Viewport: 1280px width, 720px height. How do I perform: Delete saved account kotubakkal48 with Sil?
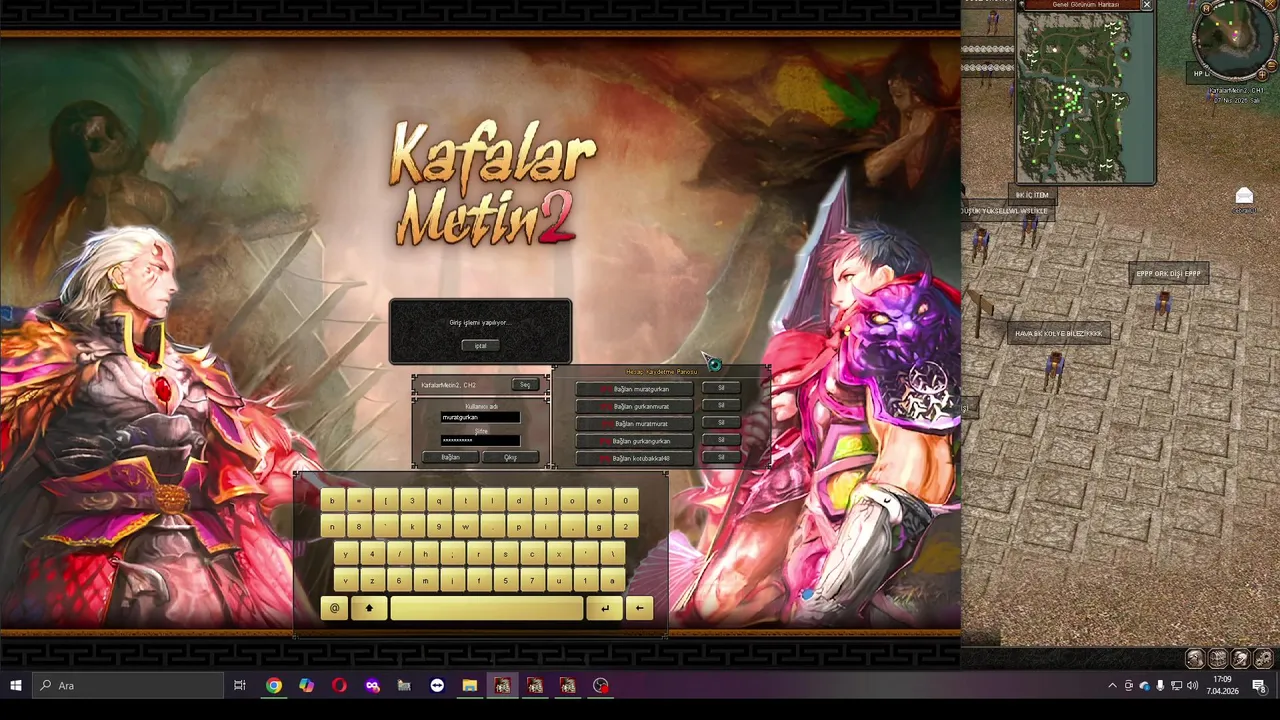tap(721, 457)
